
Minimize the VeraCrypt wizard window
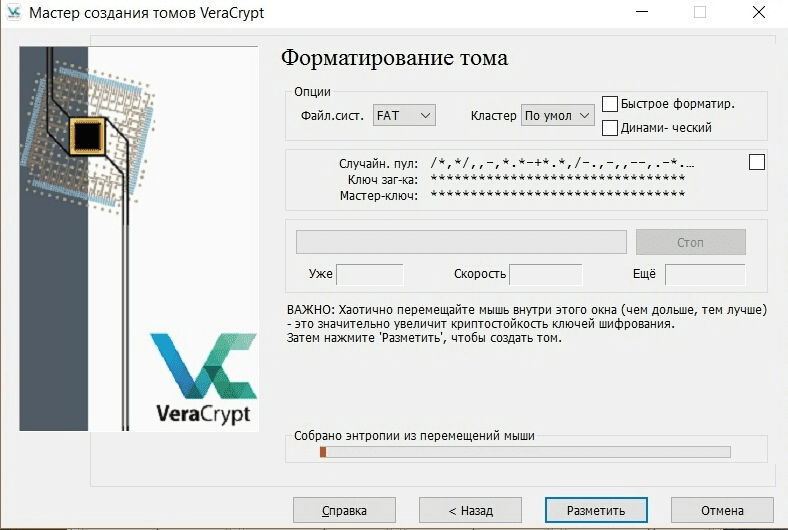coord(642,12)
